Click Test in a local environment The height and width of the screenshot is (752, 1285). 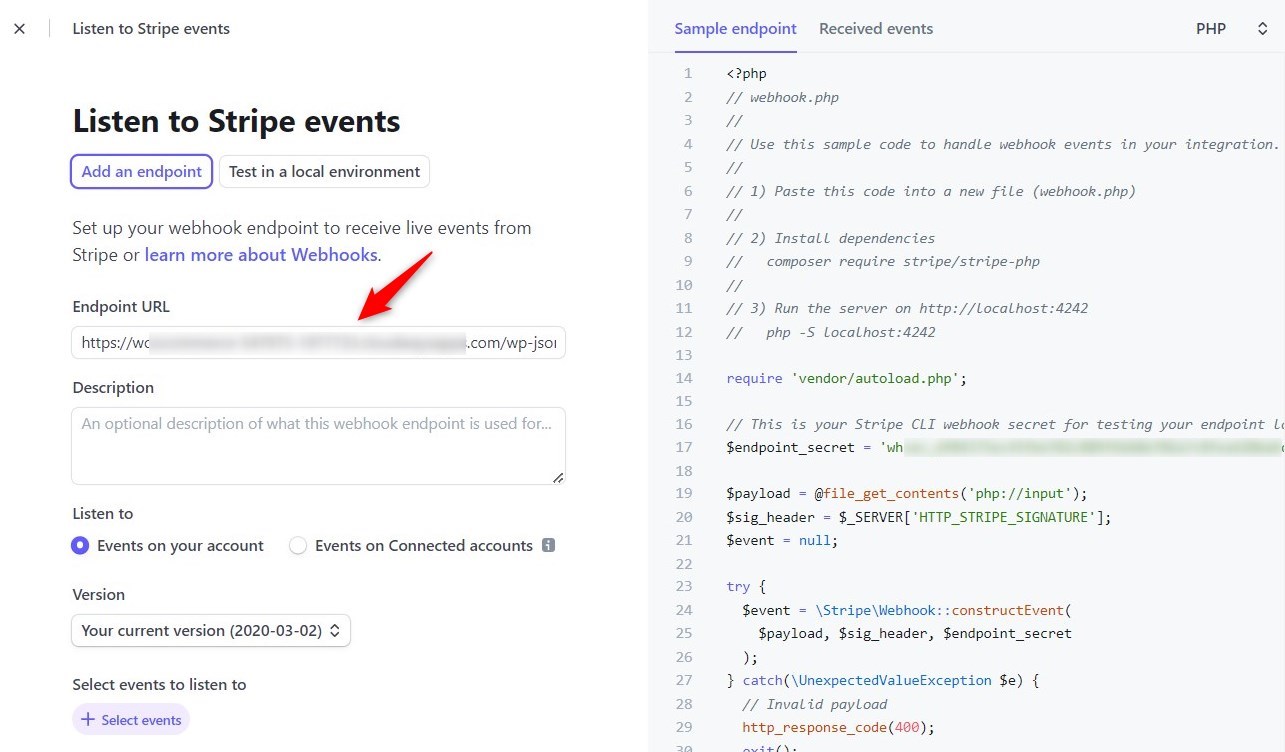click(x=323, y=171)
